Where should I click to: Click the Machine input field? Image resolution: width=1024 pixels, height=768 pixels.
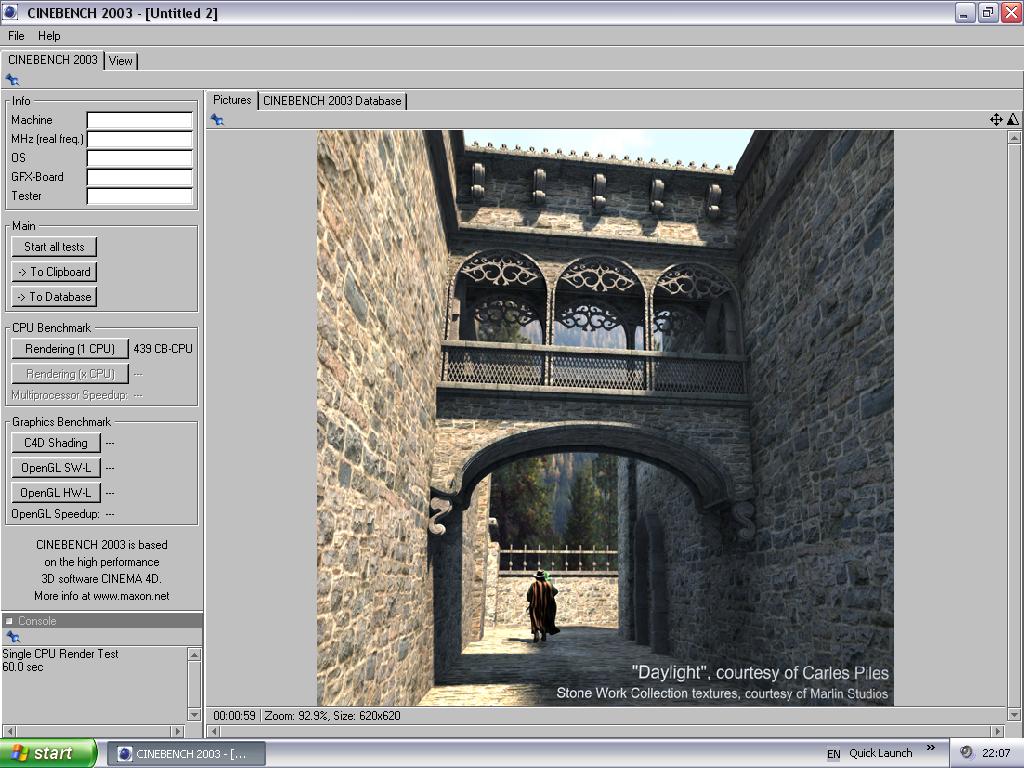(x=140, y=120)
